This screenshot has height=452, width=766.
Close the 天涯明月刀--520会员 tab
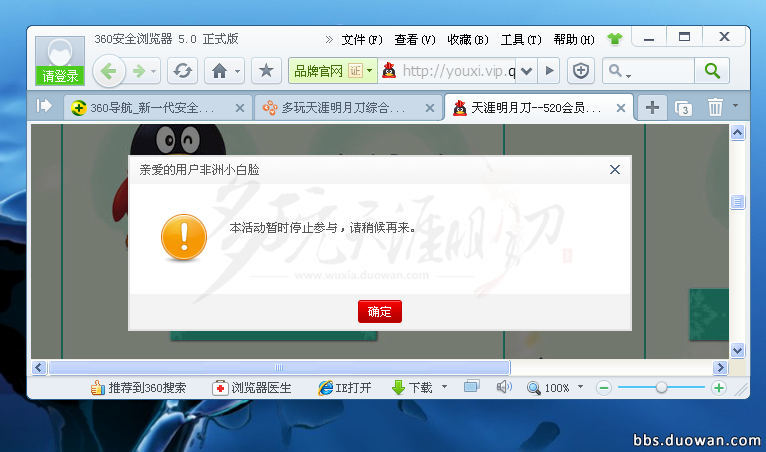[x=621, y=108]
